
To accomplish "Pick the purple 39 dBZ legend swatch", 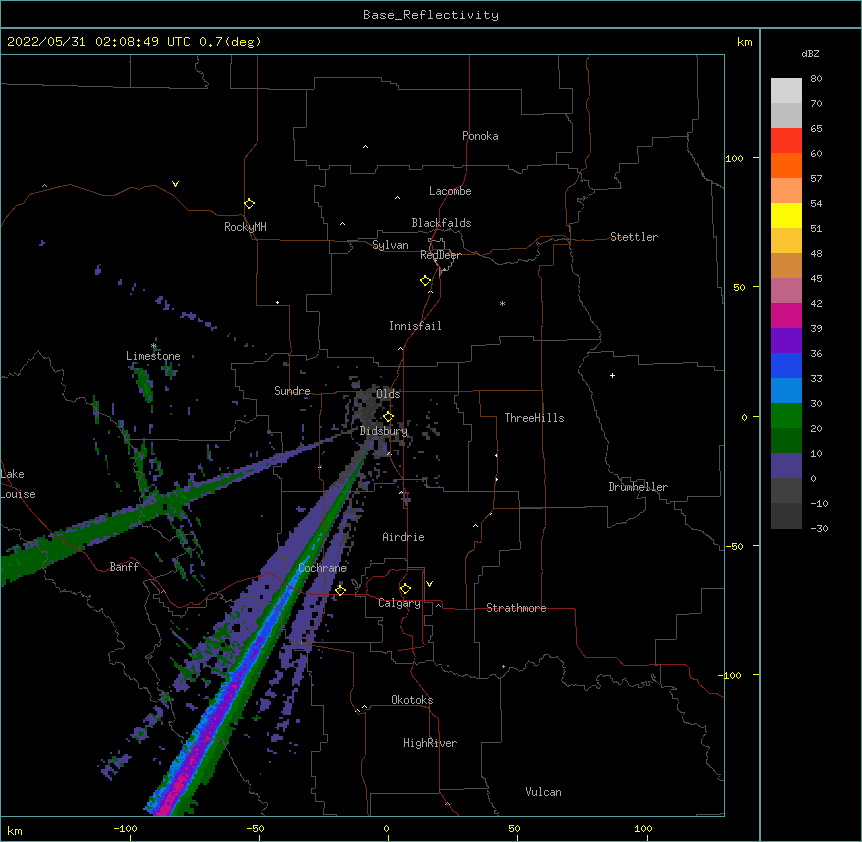I will click(x=786, y=341).
